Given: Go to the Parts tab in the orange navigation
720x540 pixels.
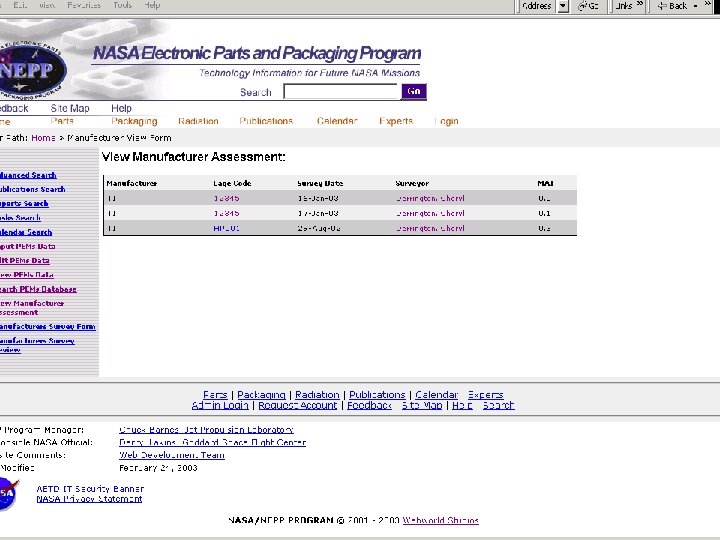Looking at the screenshot, I should click(62, 121).
